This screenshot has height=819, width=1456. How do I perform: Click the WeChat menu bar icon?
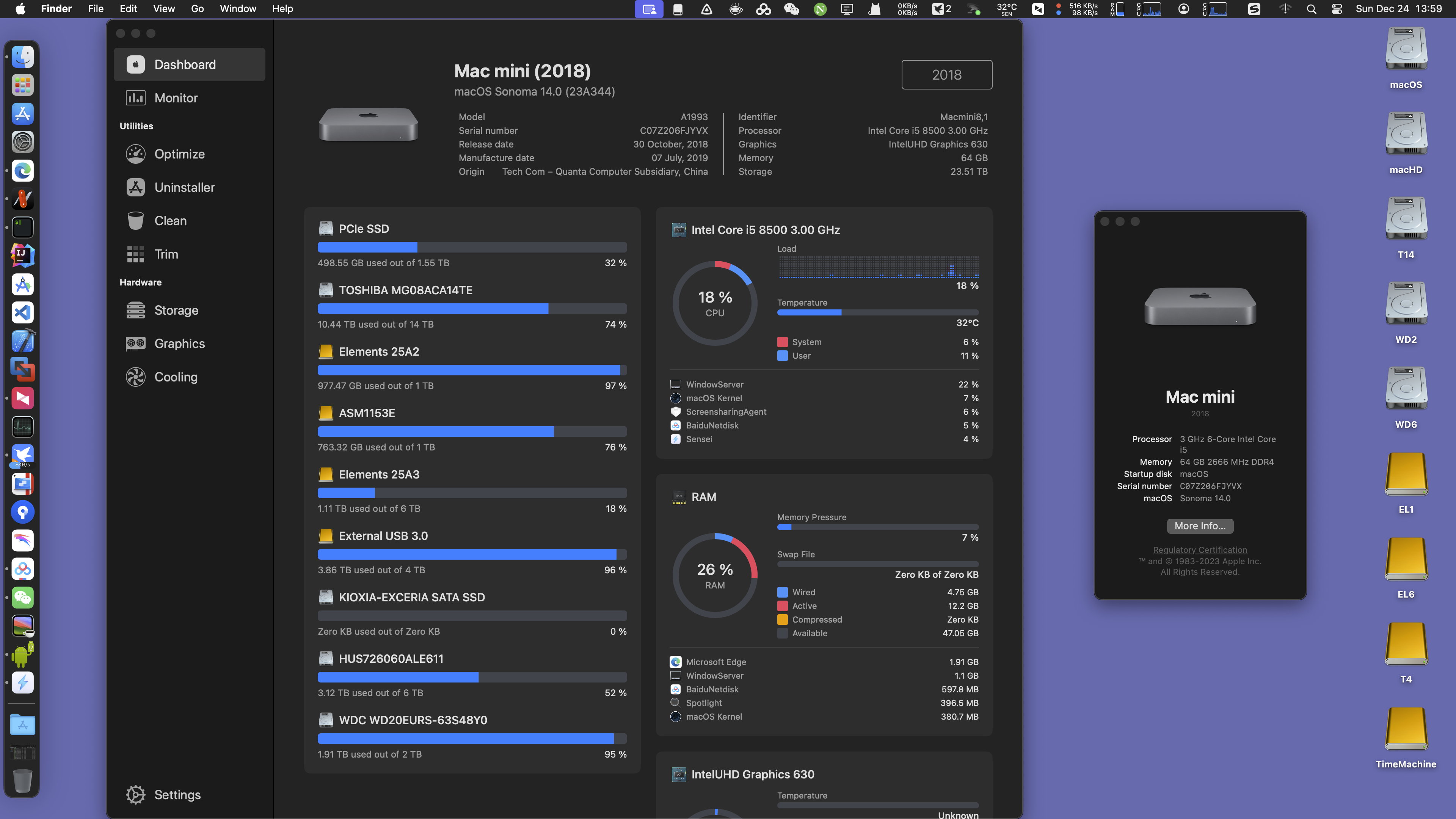[x=791, y=9]
